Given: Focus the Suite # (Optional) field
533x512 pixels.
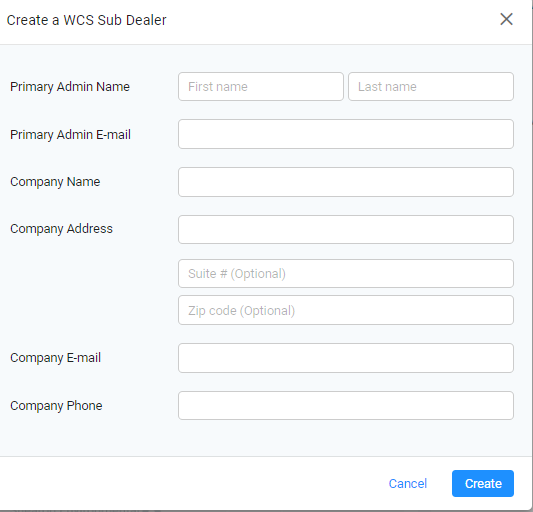Looking at the screenshot, I should (346, 273).
